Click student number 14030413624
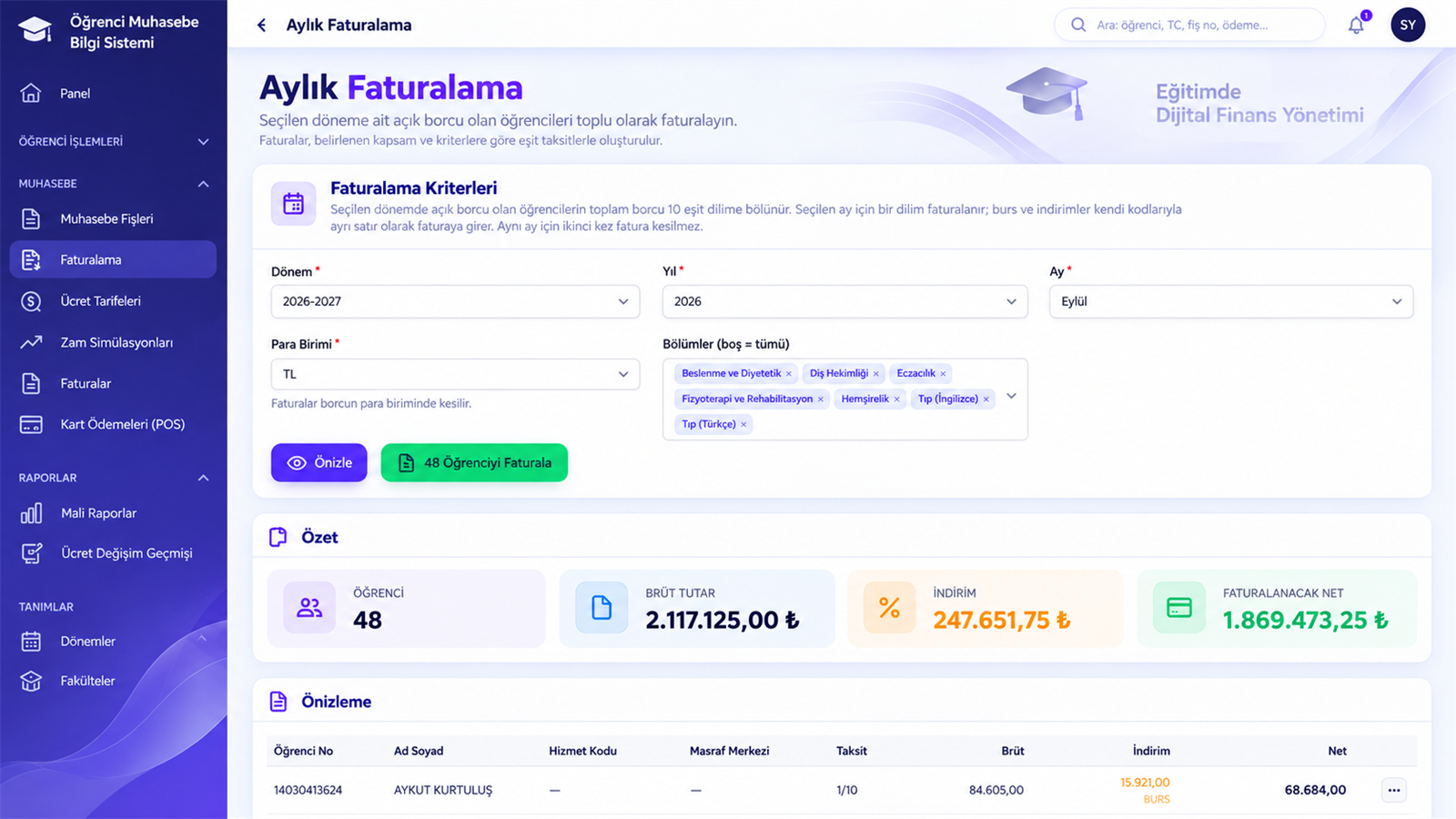Viewport: 1456px width, 819px height. point(308,790)
